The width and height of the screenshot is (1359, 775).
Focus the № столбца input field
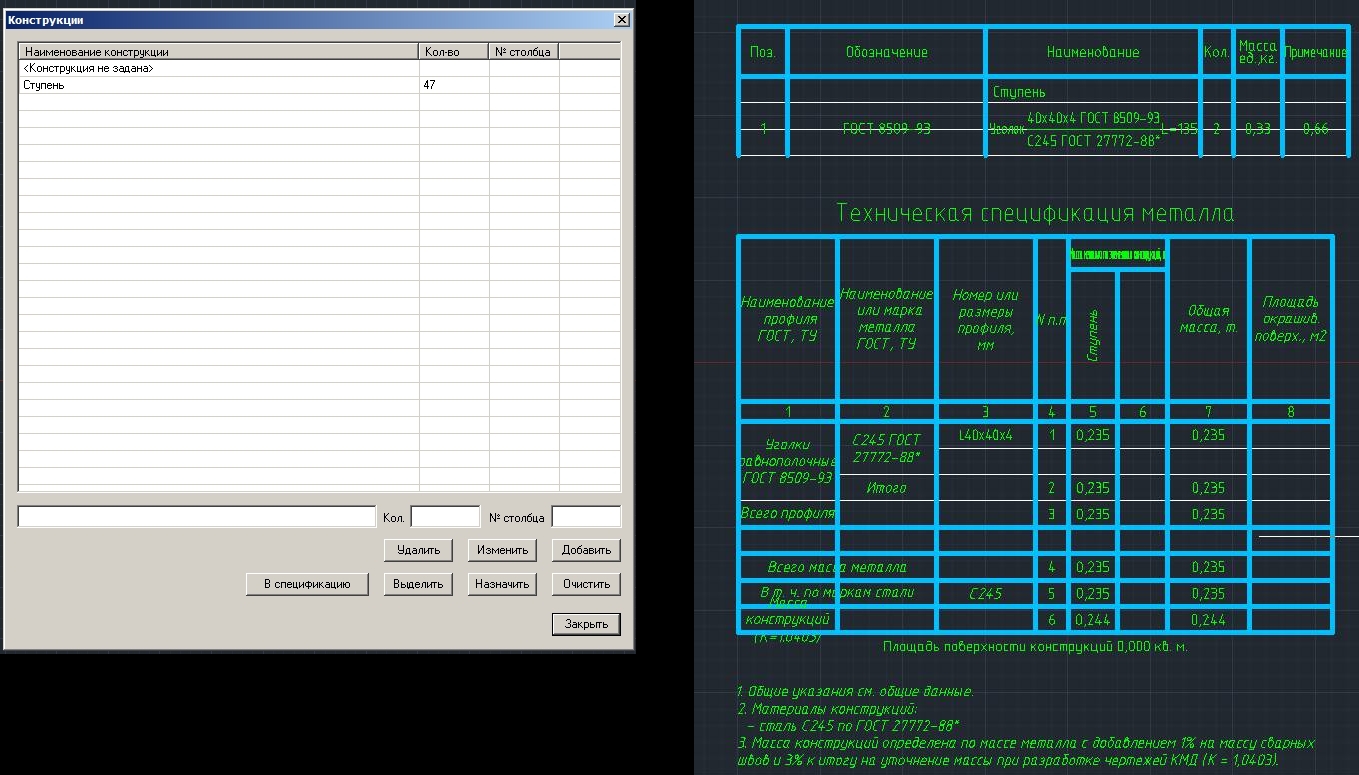(586, 517)
